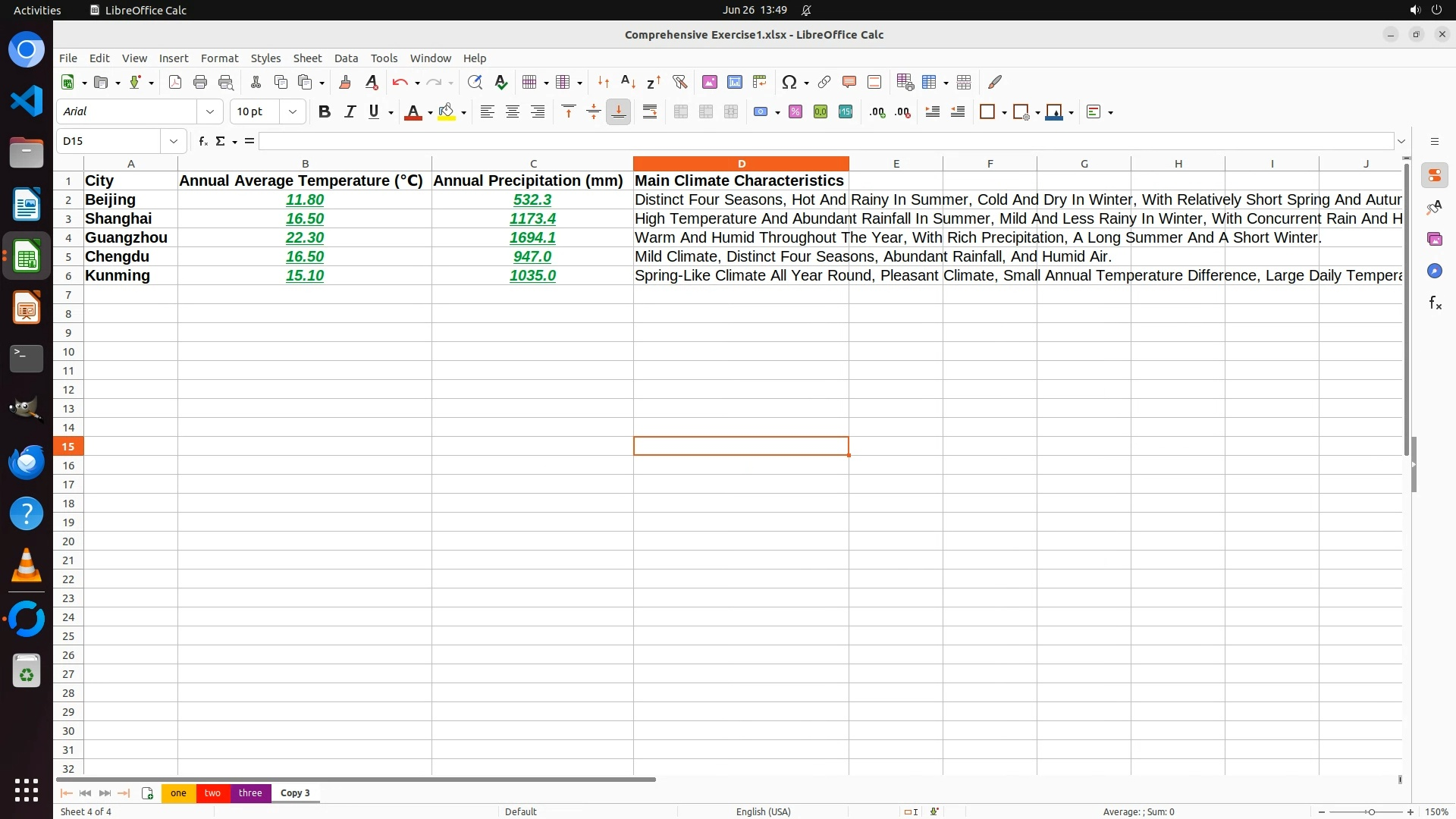1456x819 pixels.
Task: Click the Print icon
Action: click(x=200, y=82)
